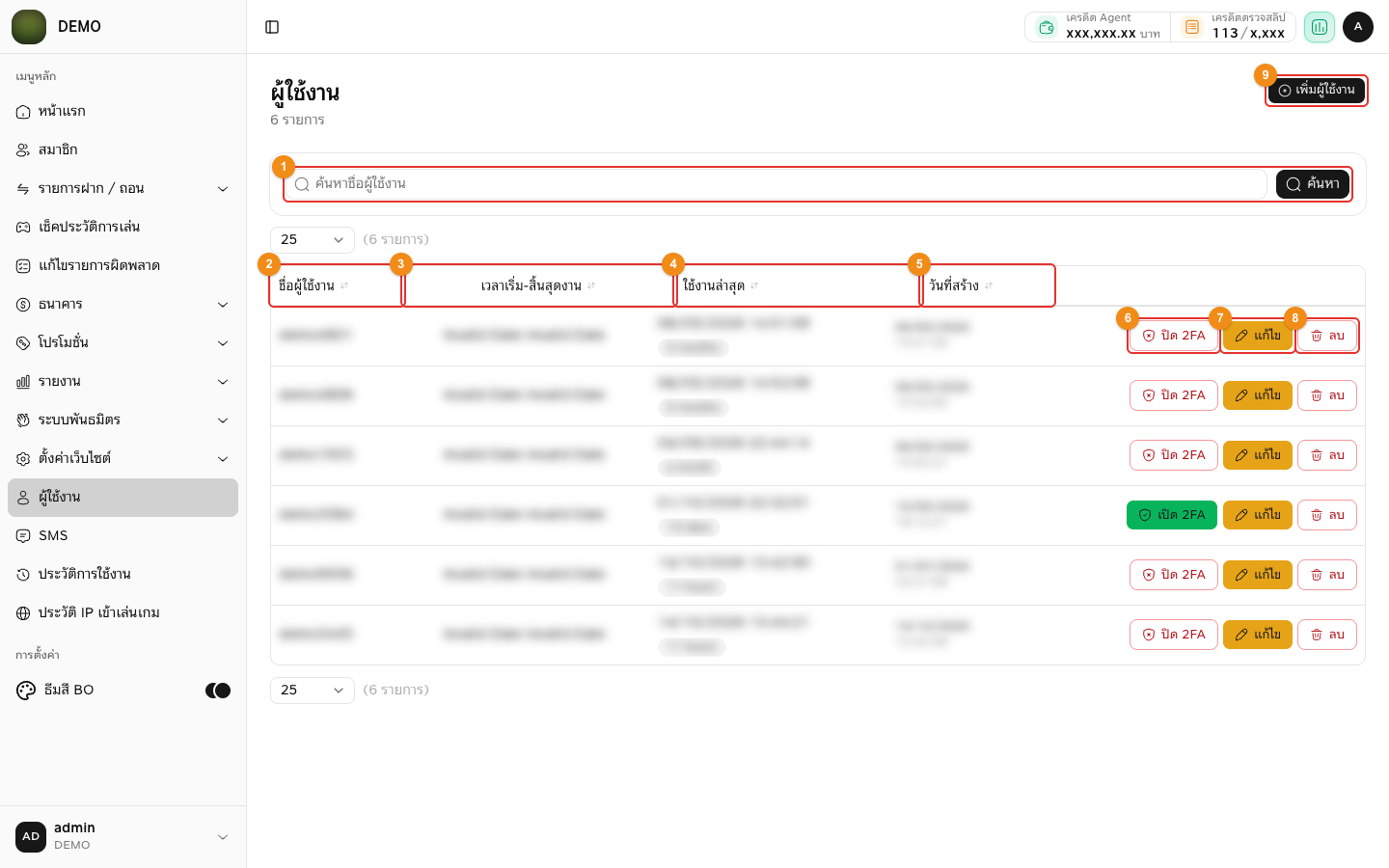Open the page-size dropdown above the table
The width and height of the screenshot is (1389, 868).
(313, 239)
